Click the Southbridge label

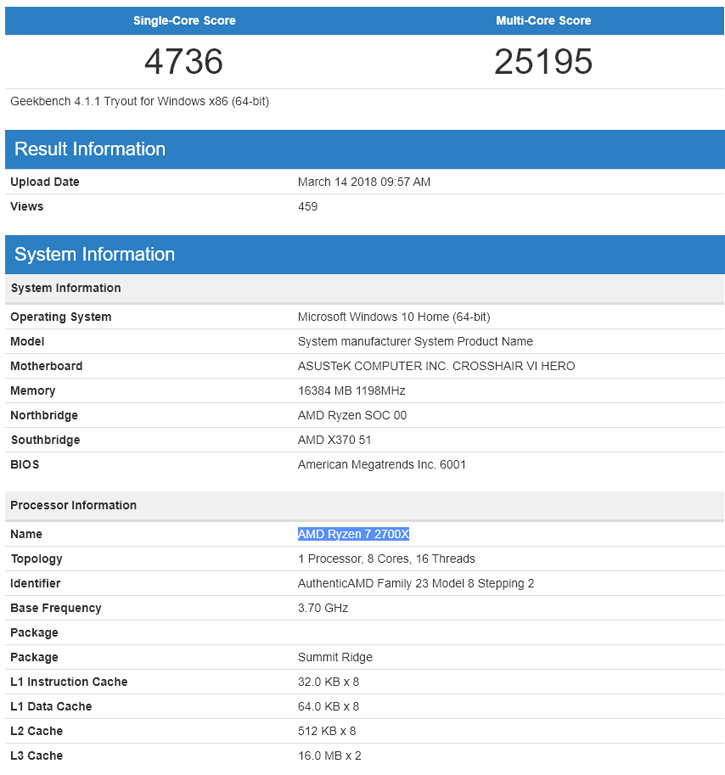[x=45, y=440]
